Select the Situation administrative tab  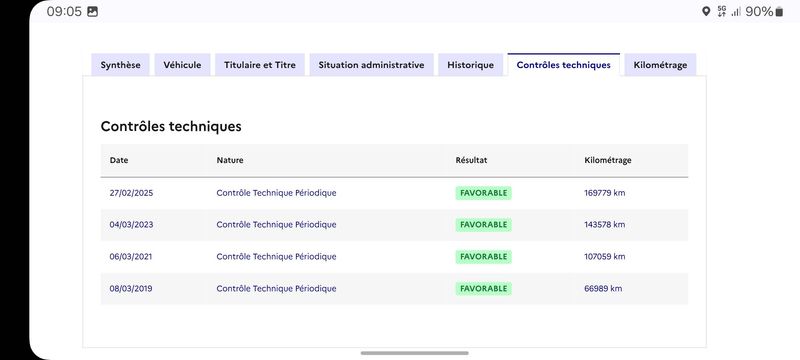pos(371,65)
